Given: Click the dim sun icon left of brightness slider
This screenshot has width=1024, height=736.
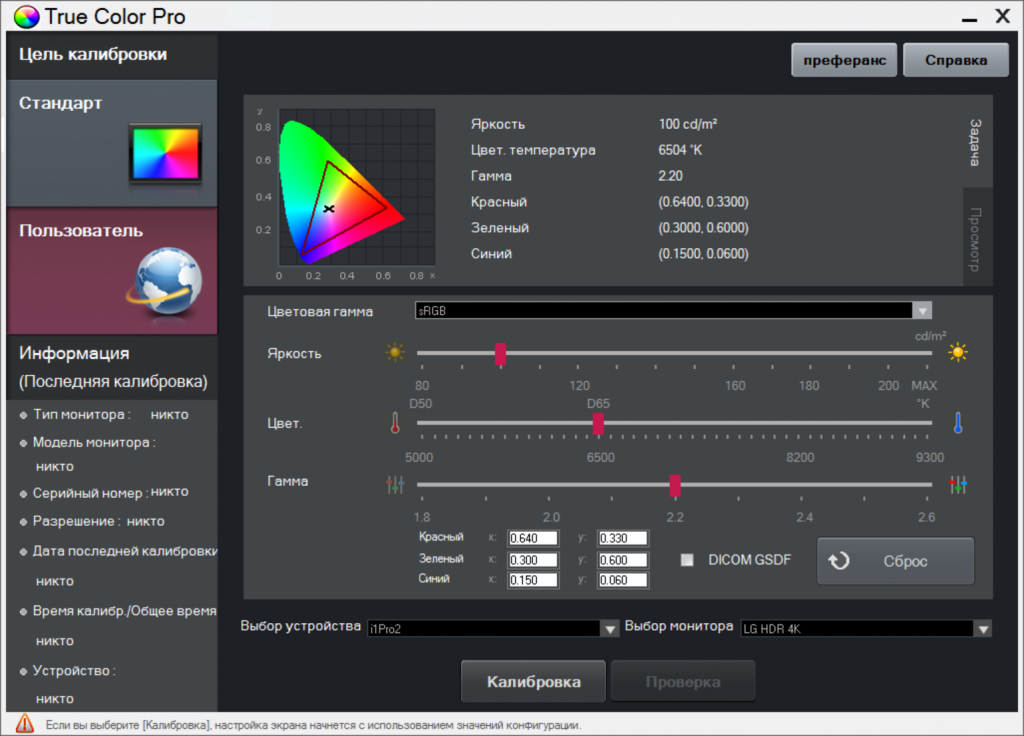Looking at the screenshot, I should click(395, 352).
